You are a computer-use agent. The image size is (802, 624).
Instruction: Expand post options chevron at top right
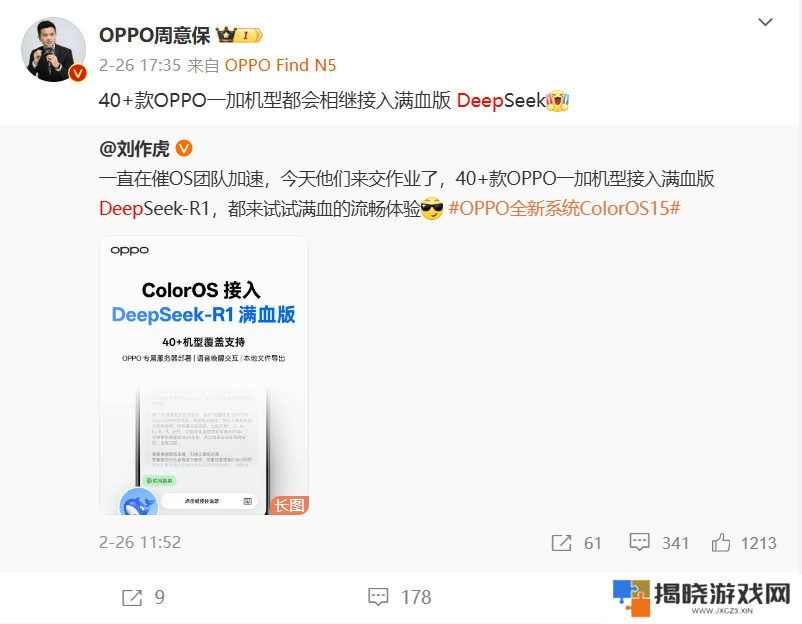tap(765, 22)
